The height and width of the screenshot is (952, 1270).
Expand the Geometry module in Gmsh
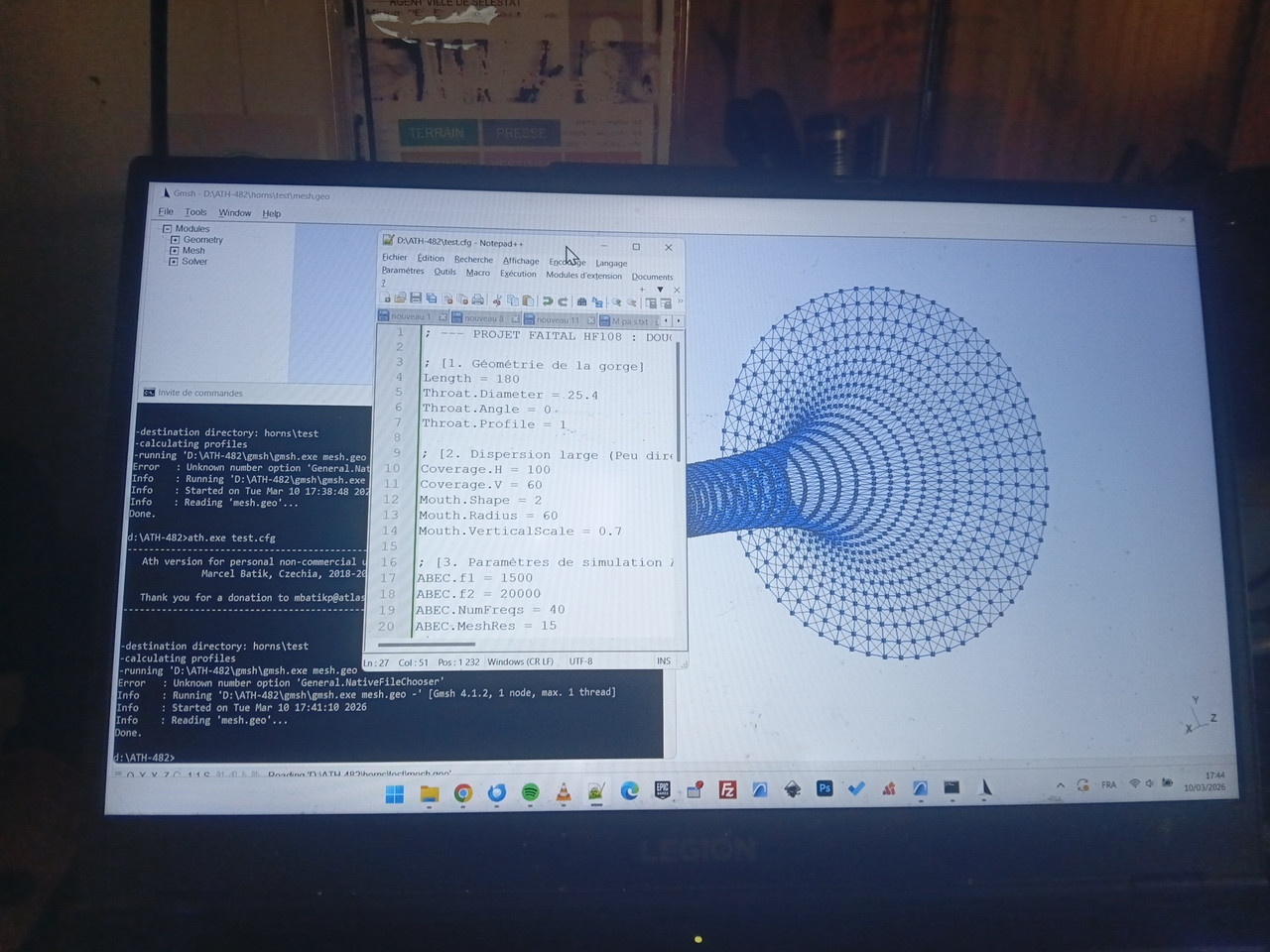(x=175, y=240)
